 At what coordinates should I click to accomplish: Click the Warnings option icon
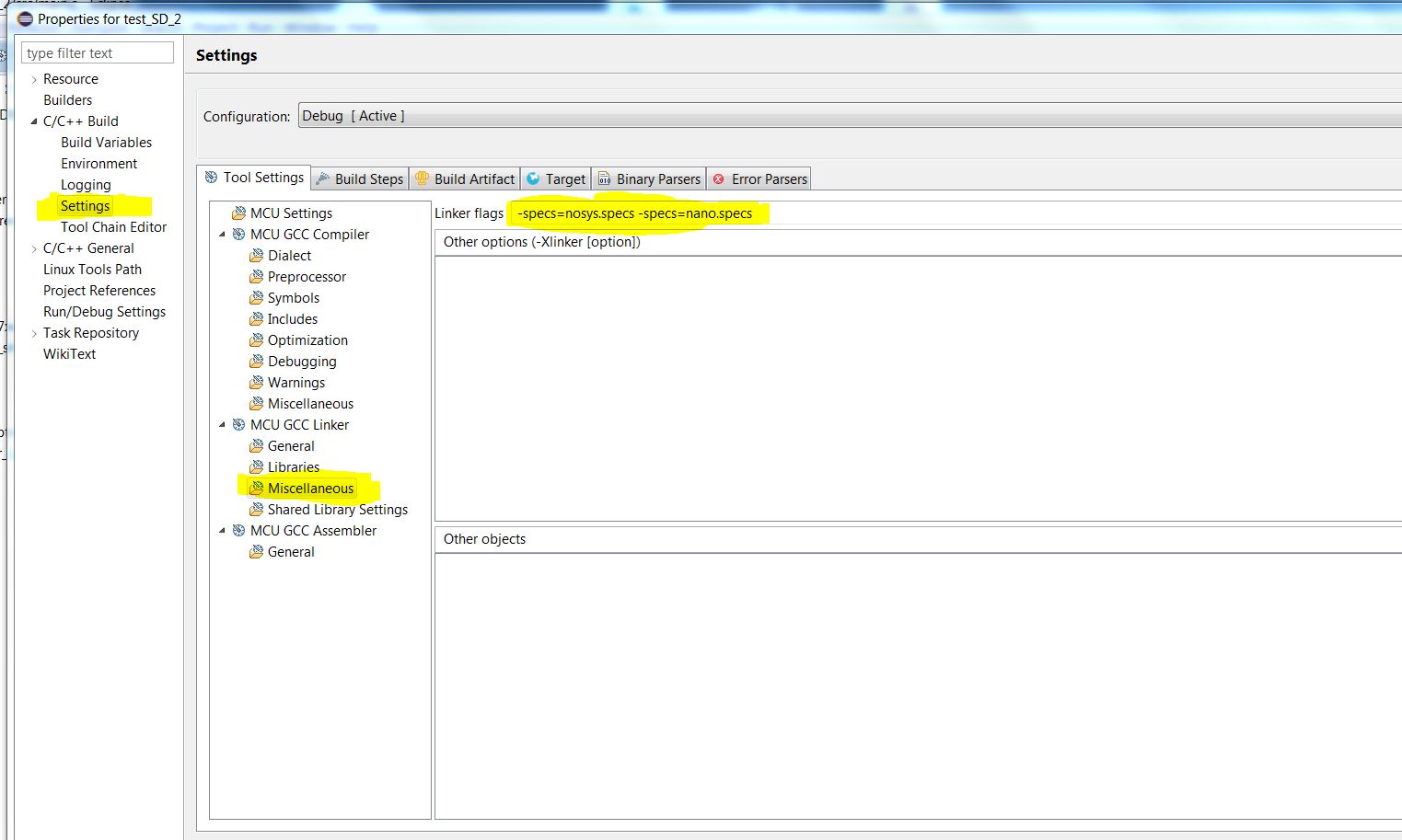coord(256,383)
